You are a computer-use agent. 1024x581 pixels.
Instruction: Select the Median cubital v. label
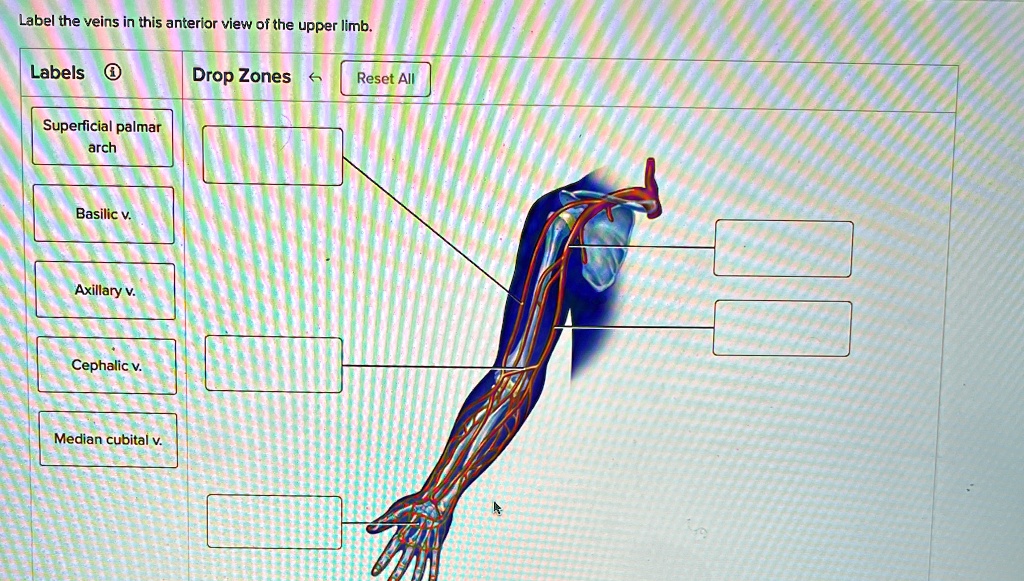click(106, 438)
